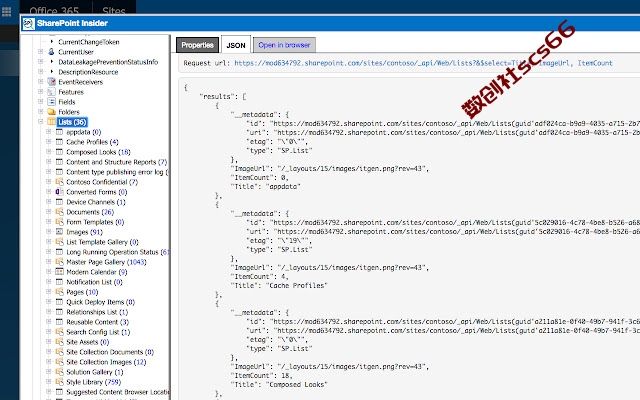Click the Lists (36) table icon

pos(51,122)
